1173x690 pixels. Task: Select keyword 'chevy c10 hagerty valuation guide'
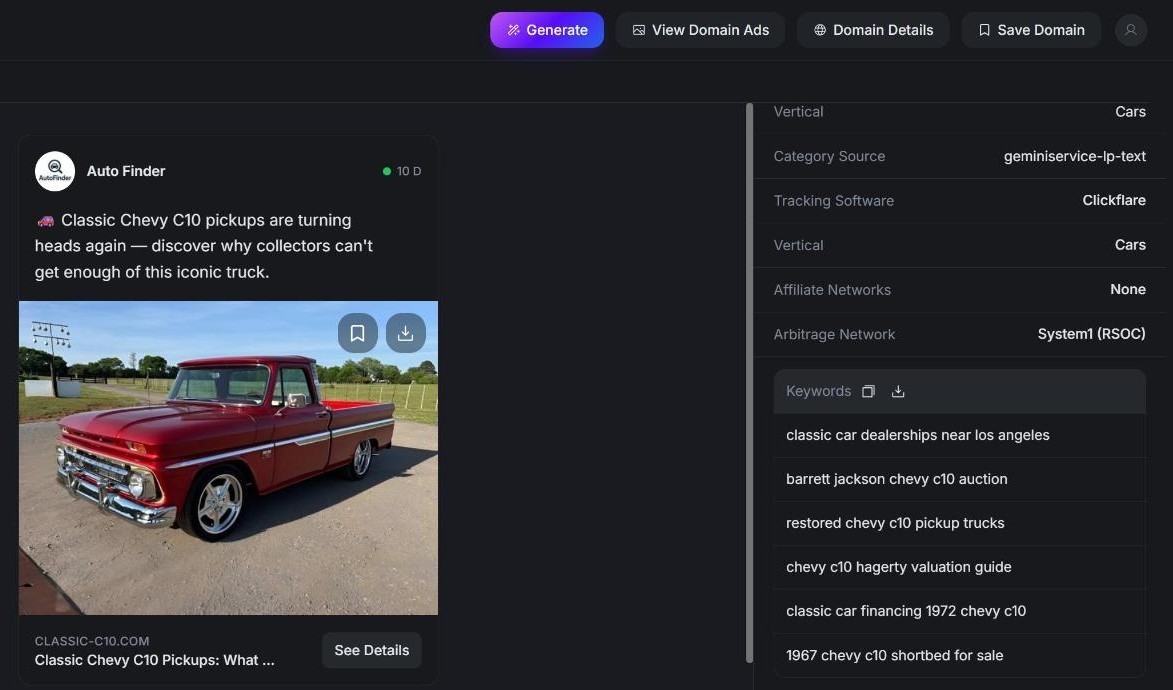coord(959,567)
